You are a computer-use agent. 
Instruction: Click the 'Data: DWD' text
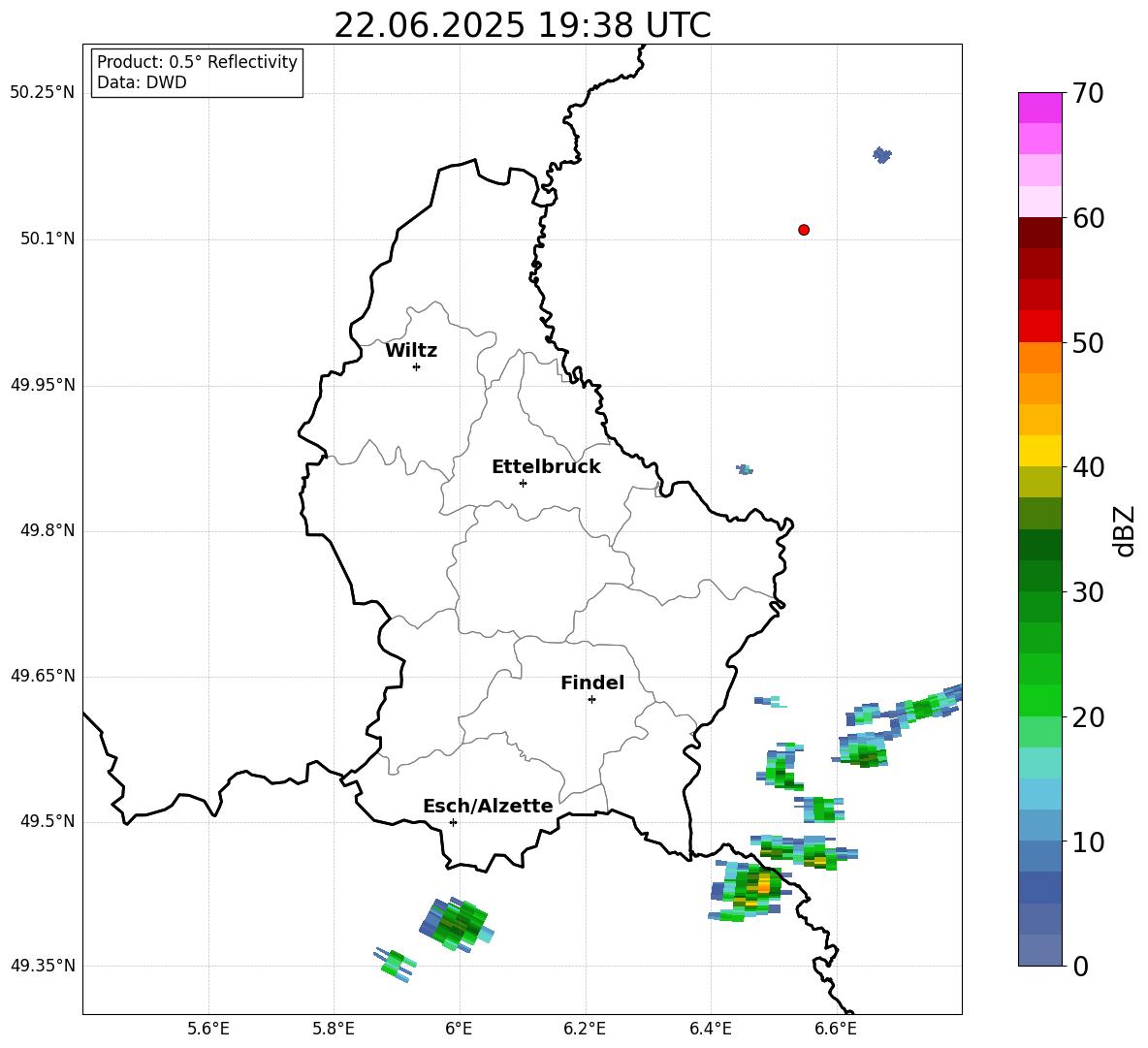(x=142, y=82)
